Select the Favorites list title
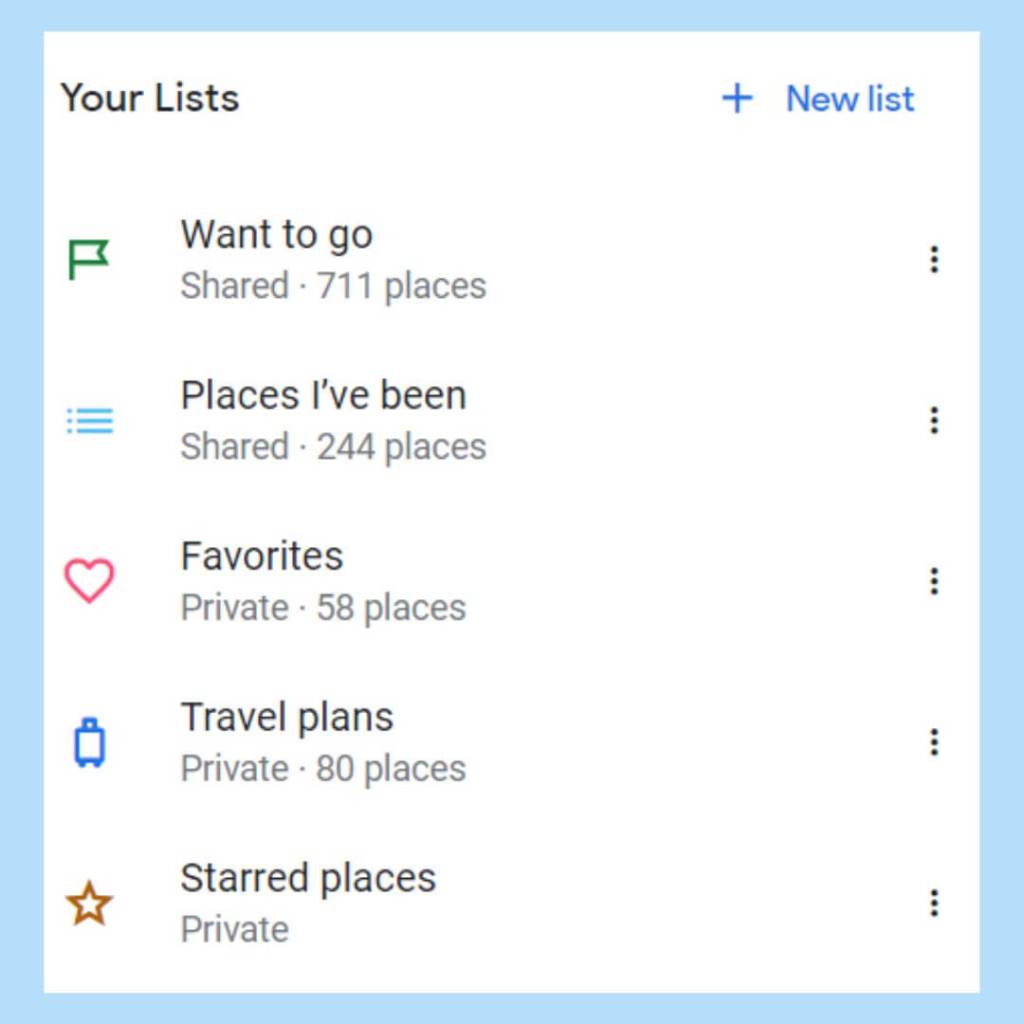This screenshot has width=1024, height=1024. [x=262, y=556]
